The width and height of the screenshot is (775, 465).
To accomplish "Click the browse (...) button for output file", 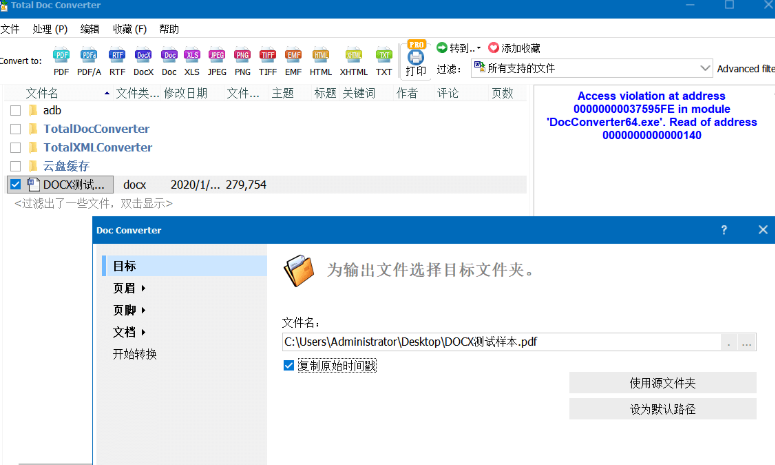I will [x=747, y=342].
